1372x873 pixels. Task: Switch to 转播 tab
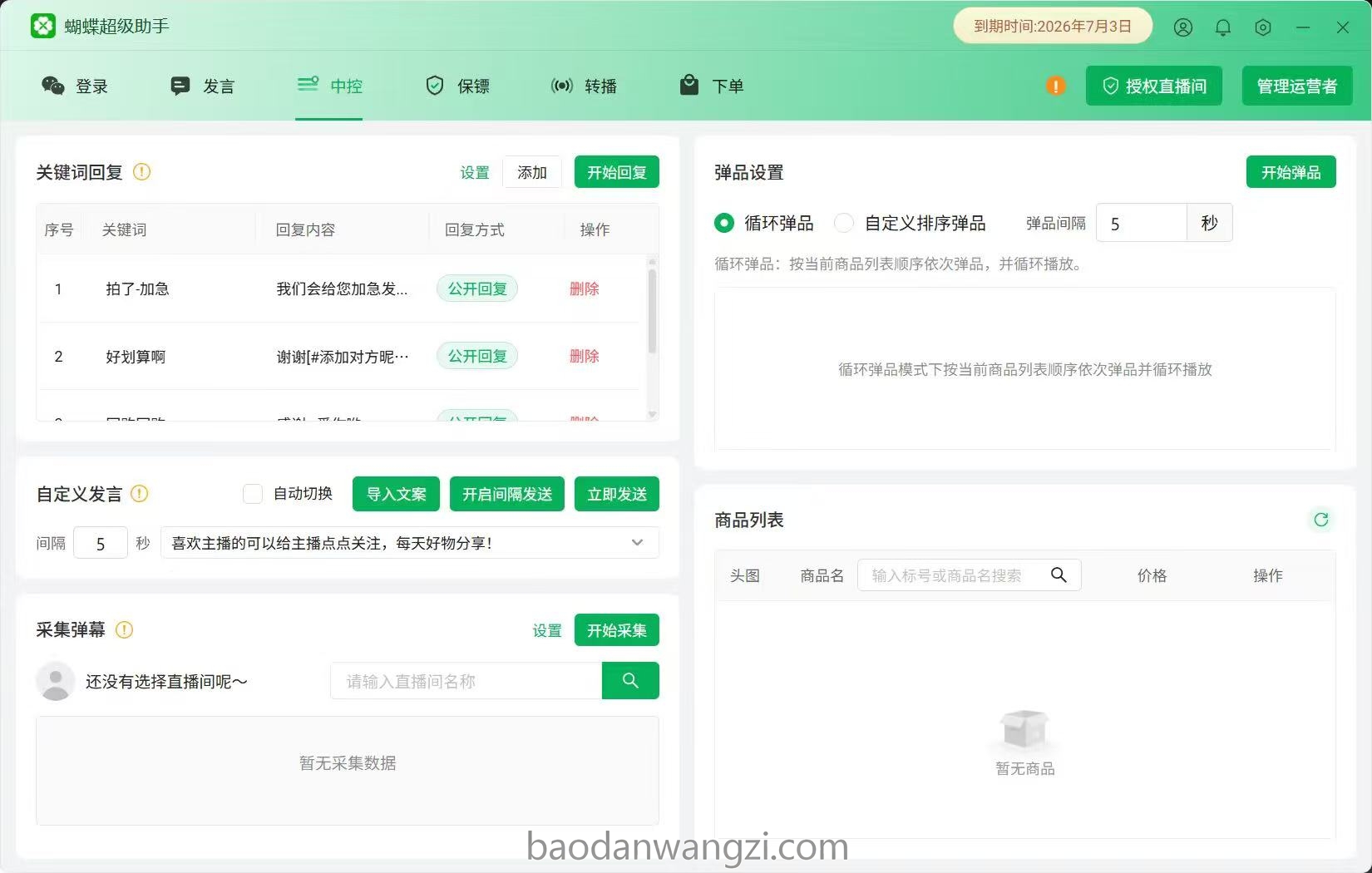(584, 86)
